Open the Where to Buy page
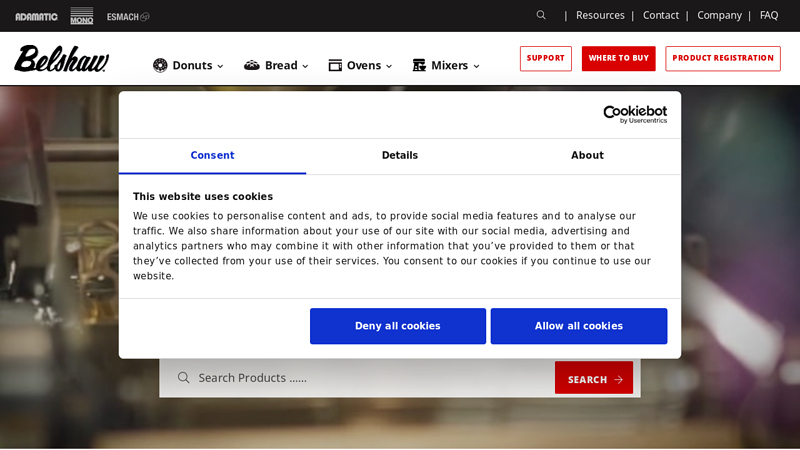The height and width of the screenshot is (450, 800). coord(618,58)
